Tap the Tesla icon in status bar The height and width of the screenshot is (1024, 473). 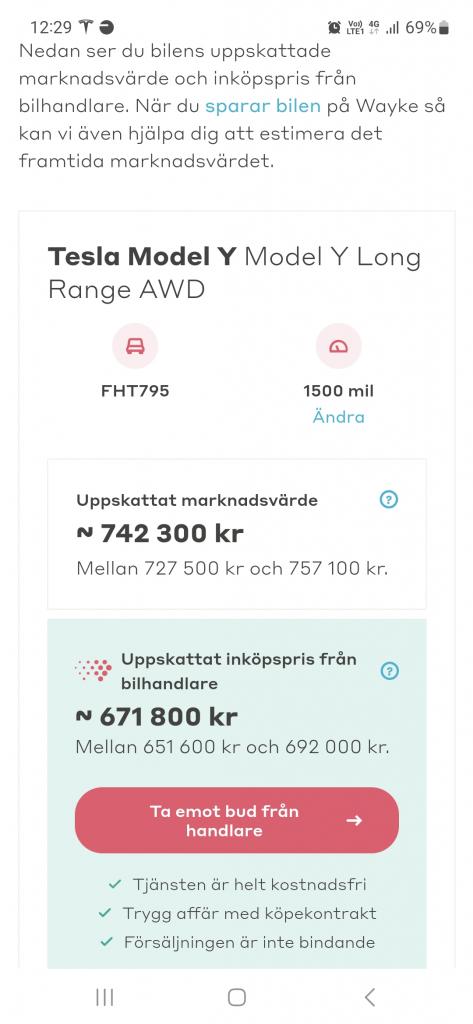pos(86,27)
